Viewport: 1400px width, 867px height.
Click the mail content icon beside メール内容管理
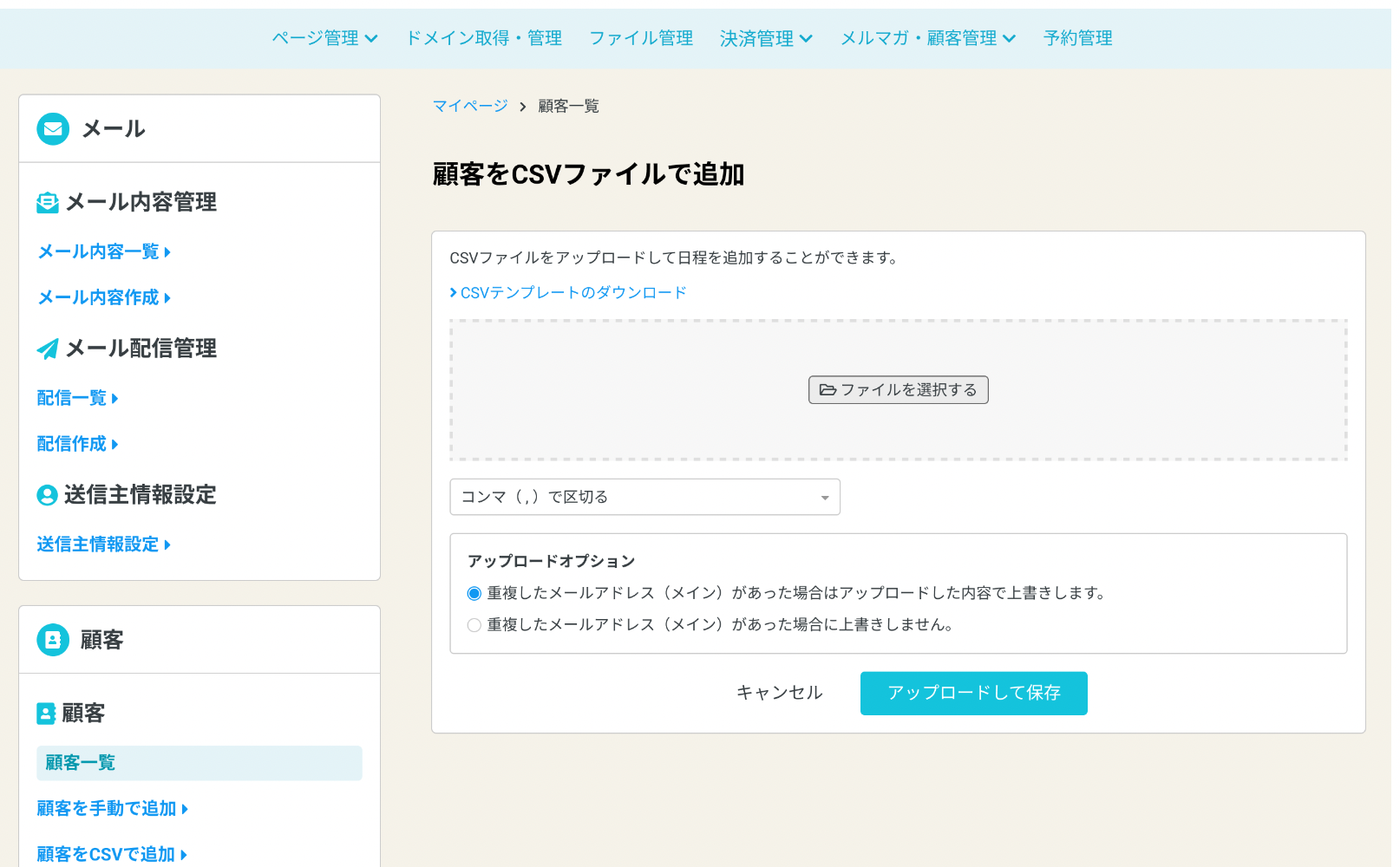48,203
